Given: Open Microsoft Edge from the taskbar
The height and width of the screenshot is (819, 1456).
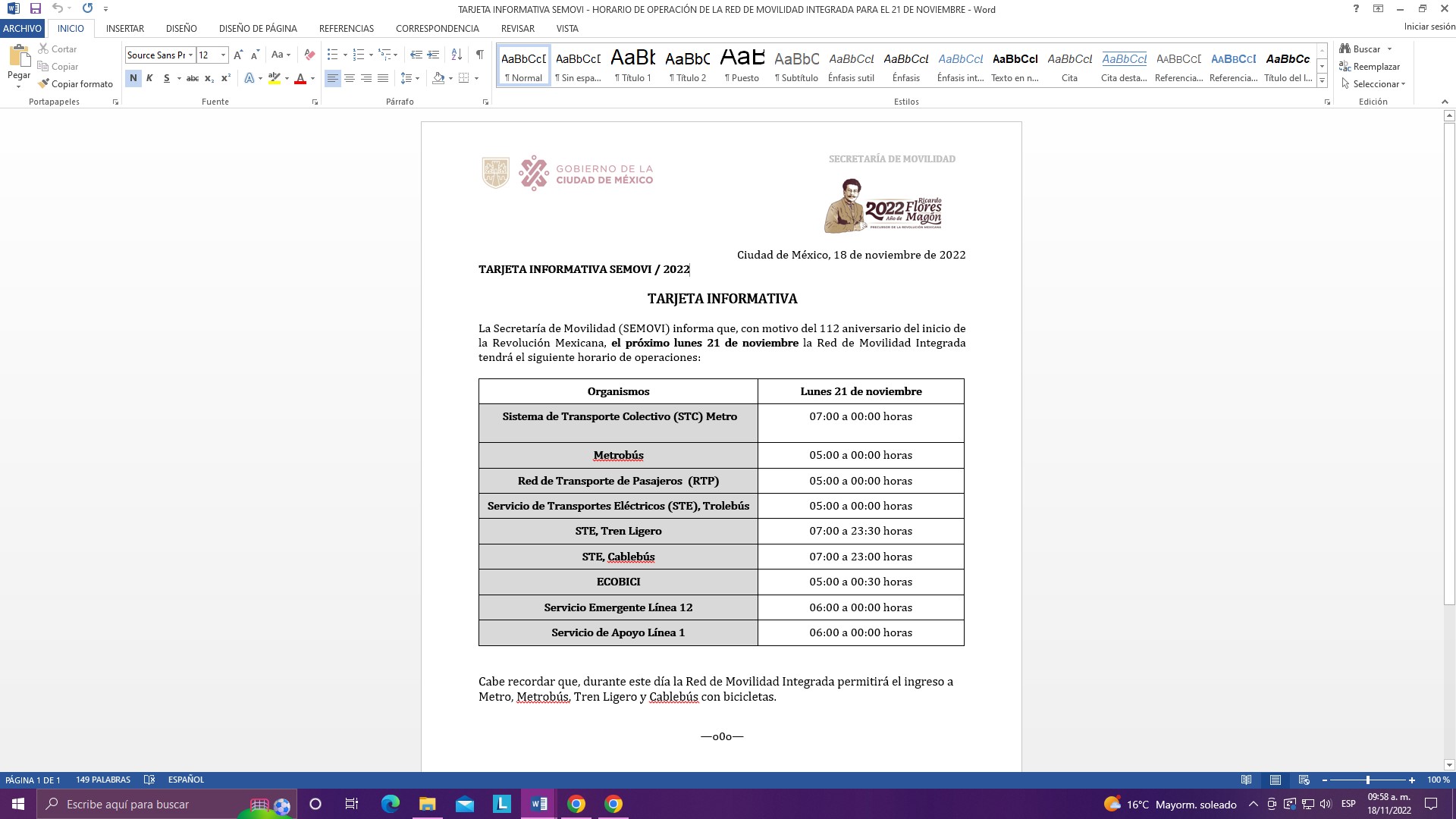Looking at the screenshot, I should tap(390, 804).
